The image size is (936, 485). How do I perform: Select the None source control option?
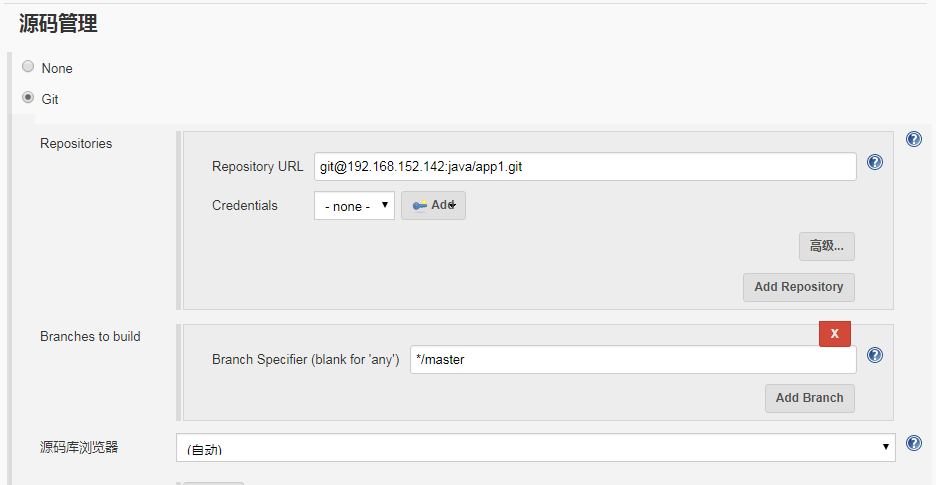pyautogui.click(x=28, y=66)
